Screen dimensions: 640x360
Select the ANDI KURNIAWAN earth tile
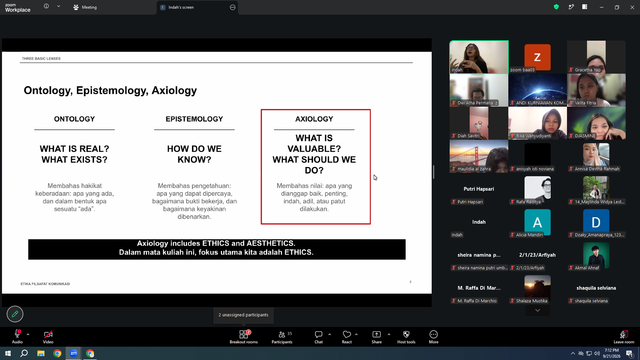[537, 90]
